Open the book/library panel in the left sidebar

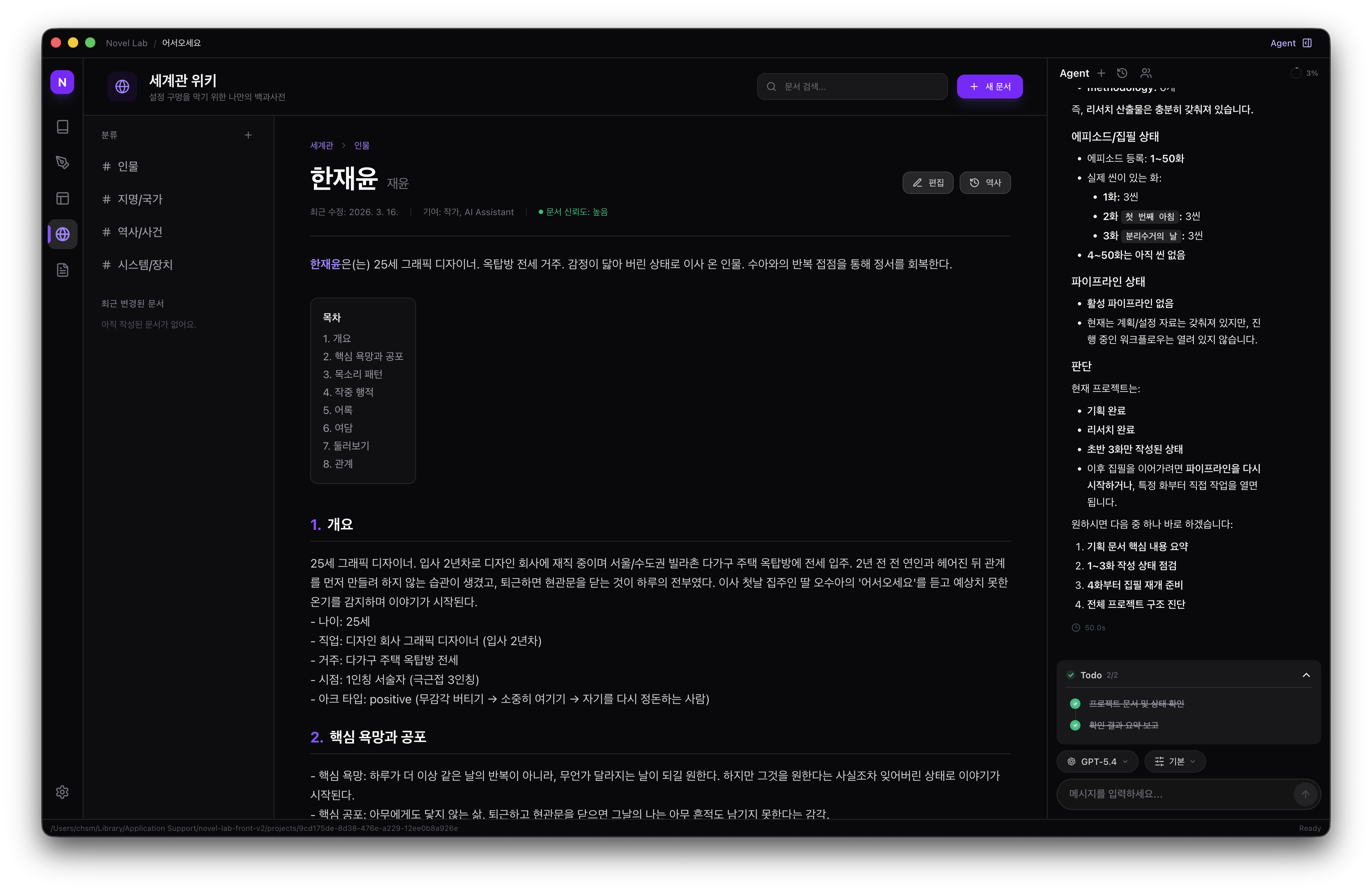click(62, 128)
